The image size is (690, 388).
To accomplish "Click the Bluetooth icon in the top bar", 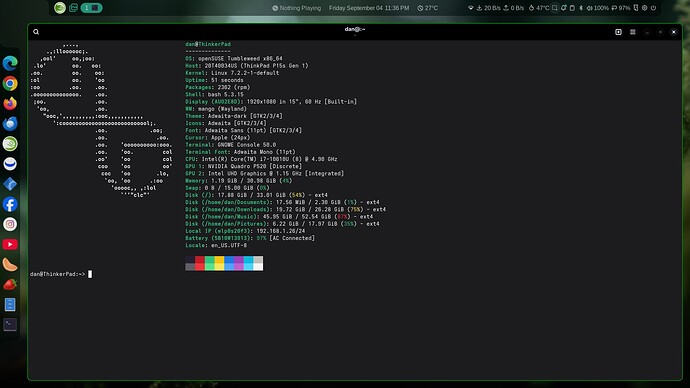I will tap(581, 8).
